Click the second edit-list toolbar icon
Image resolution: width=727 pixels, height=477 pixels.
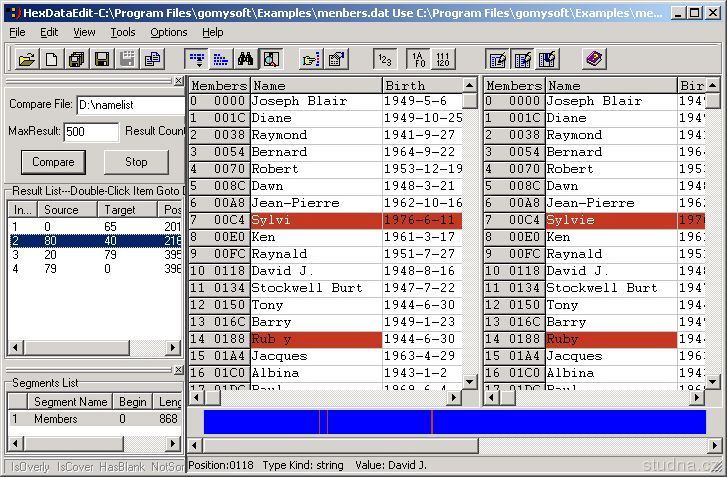pos(523,59)
